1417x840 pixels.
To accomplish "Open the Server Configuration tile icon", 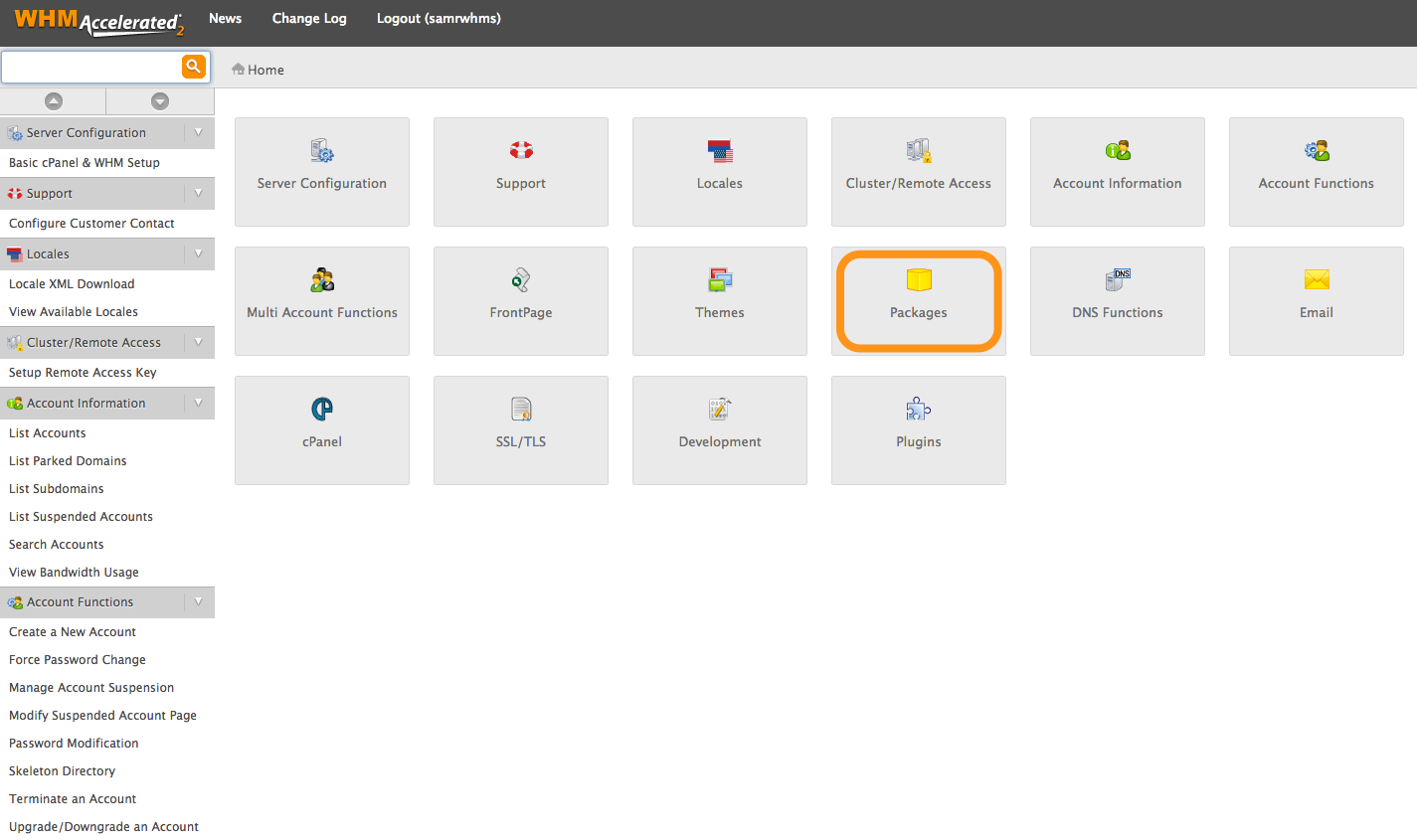I will (x=322, y=151).
